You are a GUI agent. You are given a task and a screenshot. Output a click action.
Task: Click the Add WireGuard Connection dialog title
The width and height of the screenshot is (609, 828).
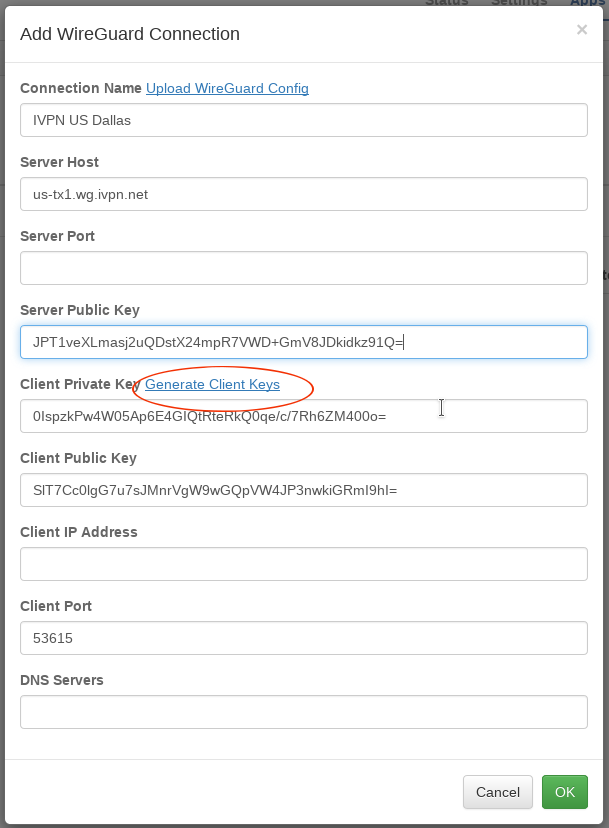click(130, 34)
